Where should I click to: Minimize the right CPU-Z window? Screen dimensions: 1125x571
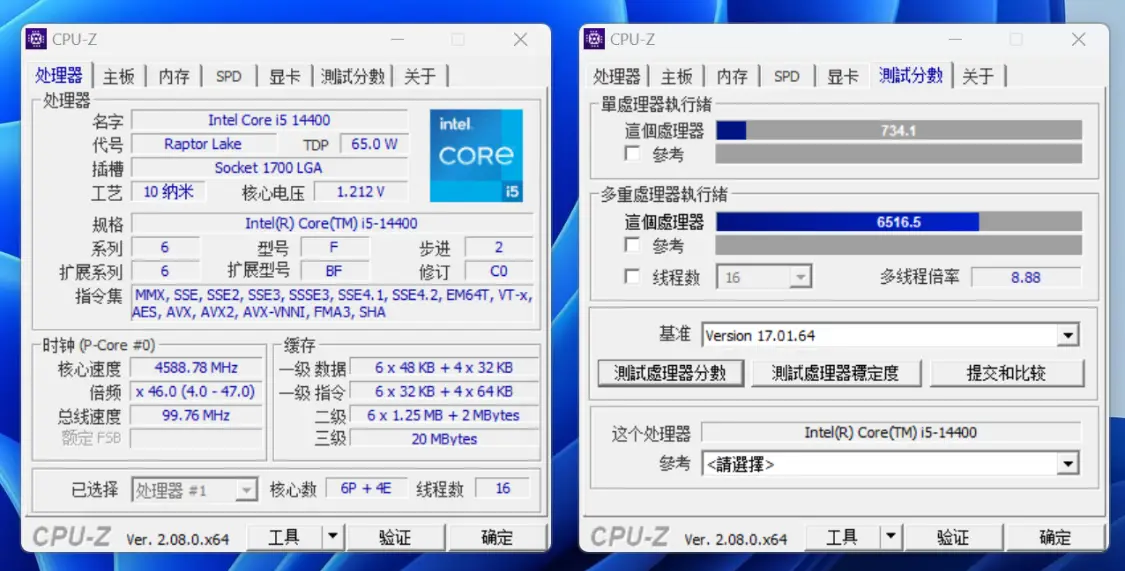(955, 39)
